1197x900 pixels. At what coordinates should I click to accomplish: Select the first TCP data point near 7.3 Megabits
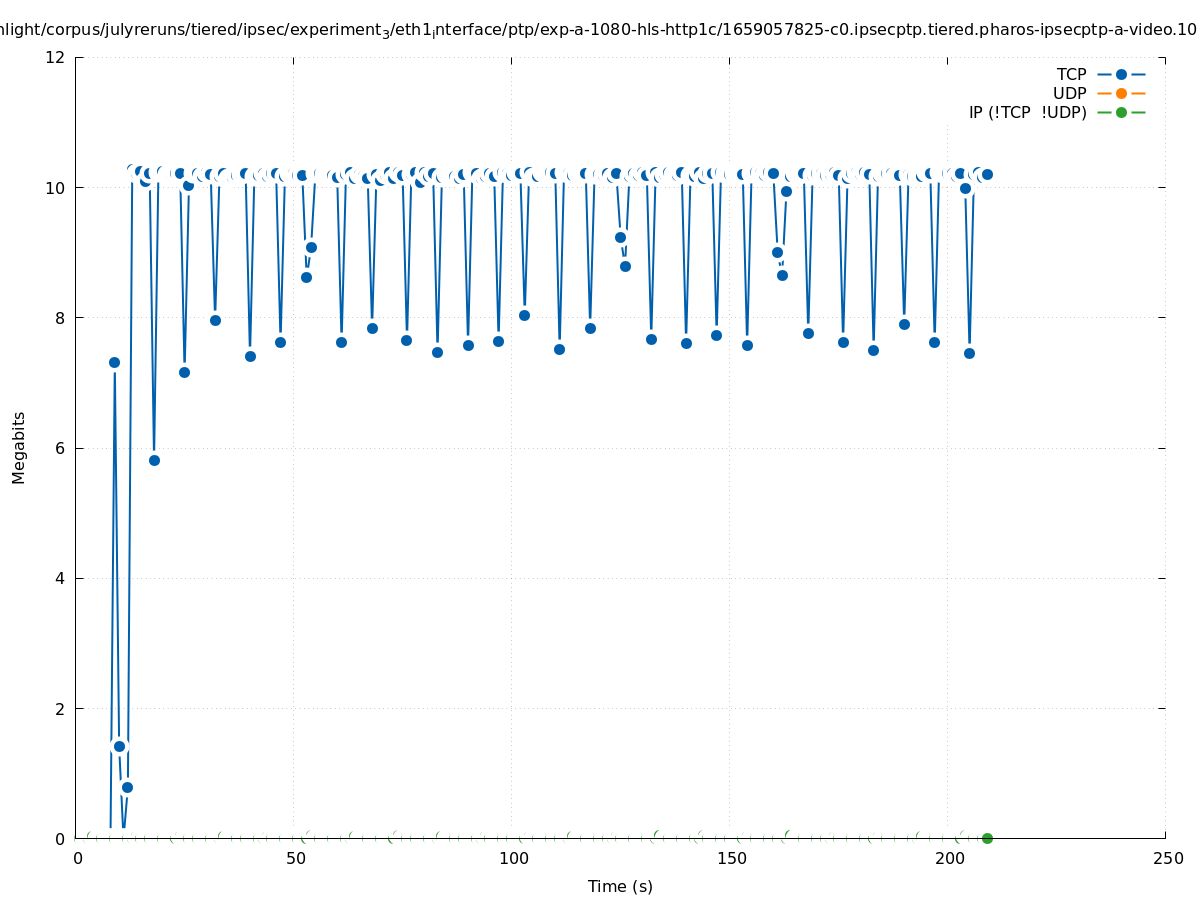(x=114, y=362)
